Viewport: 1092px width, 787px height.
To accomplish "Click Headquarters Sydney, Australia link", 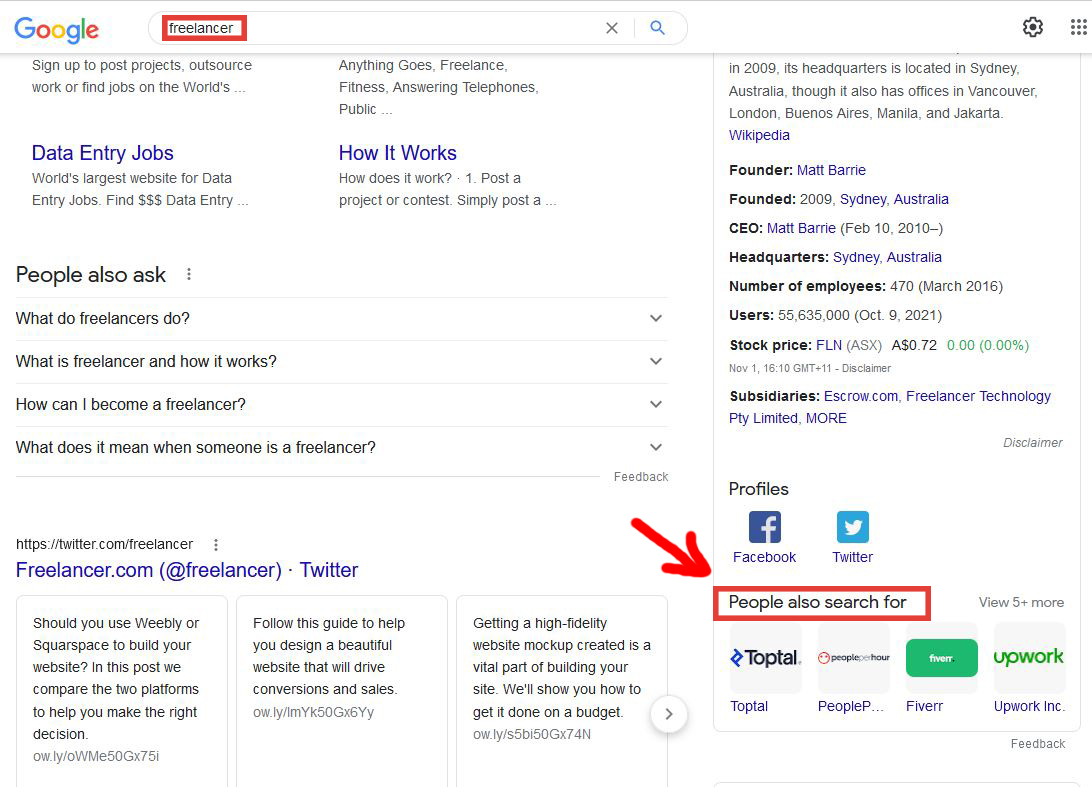I will [x=887, y=257].
